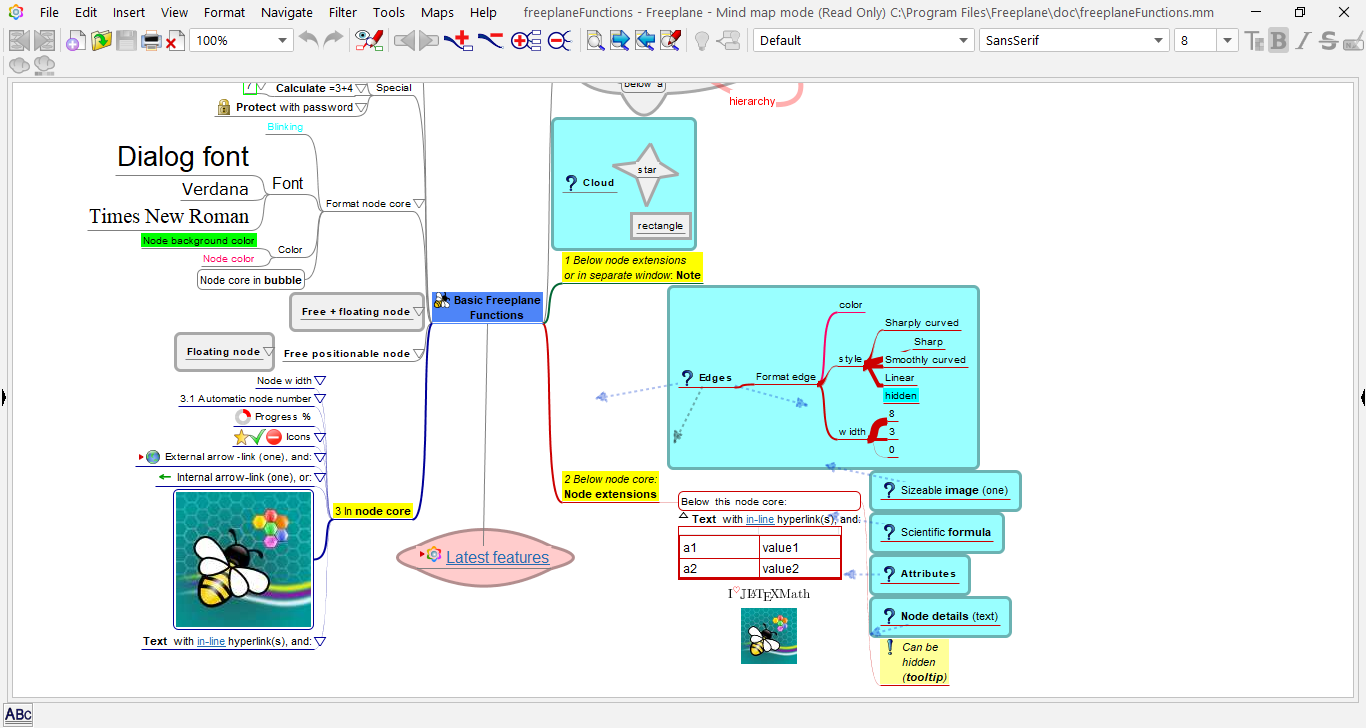
Task: Click the light bulb icon
Action: pyautogui.click(x=702, y=41)
